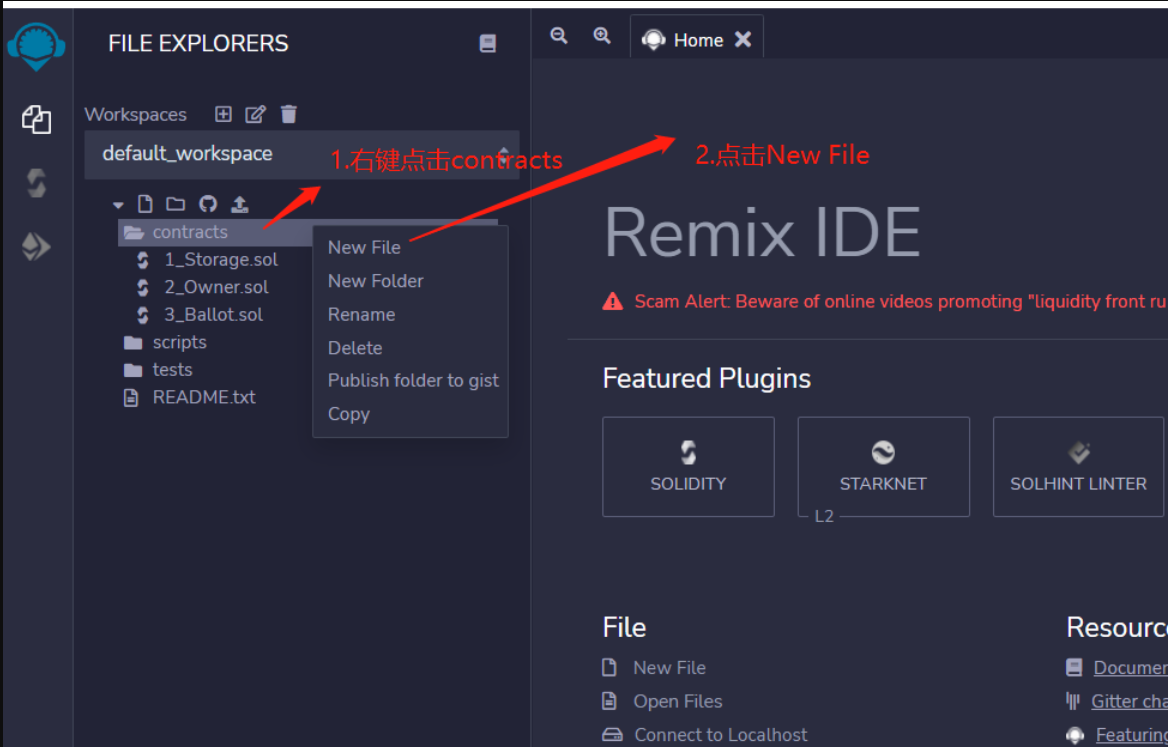The width and height of the screenshot is (1168, 747).
Task: Click the tests folder icon
Action: pyautogui.click(x=133, y=370)
